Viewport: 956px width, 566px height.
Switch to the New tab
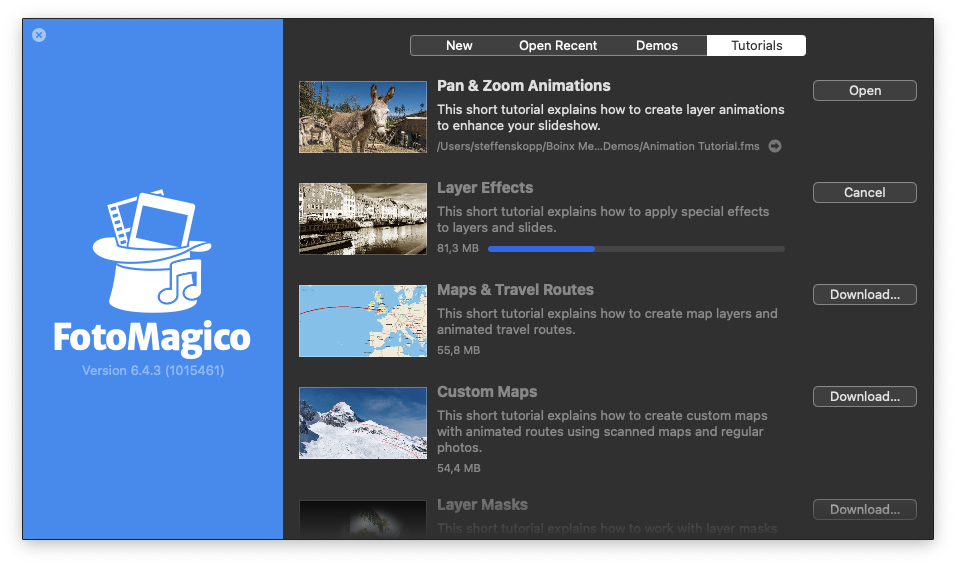click(x=459, y=46)
